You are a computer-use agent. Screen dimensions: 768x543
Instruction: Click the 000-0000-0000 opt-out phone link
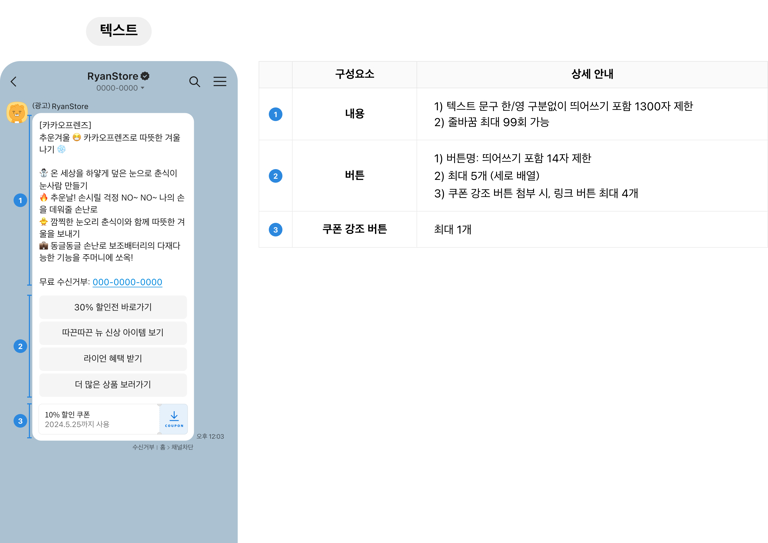[127, 283]
